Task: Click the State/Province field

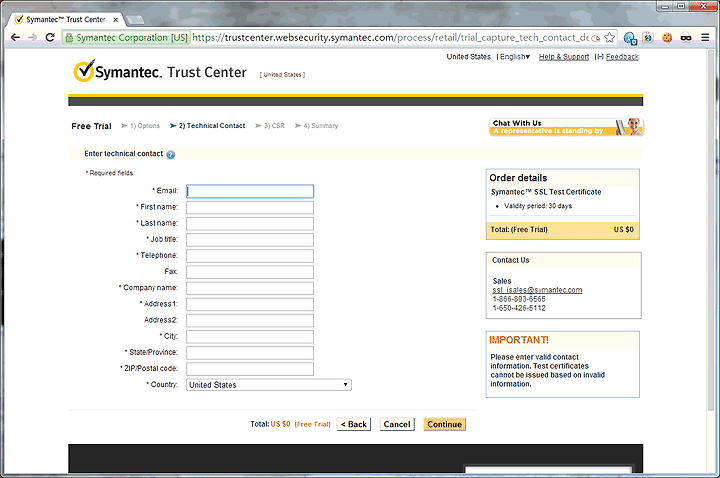Action: [250, 353]
